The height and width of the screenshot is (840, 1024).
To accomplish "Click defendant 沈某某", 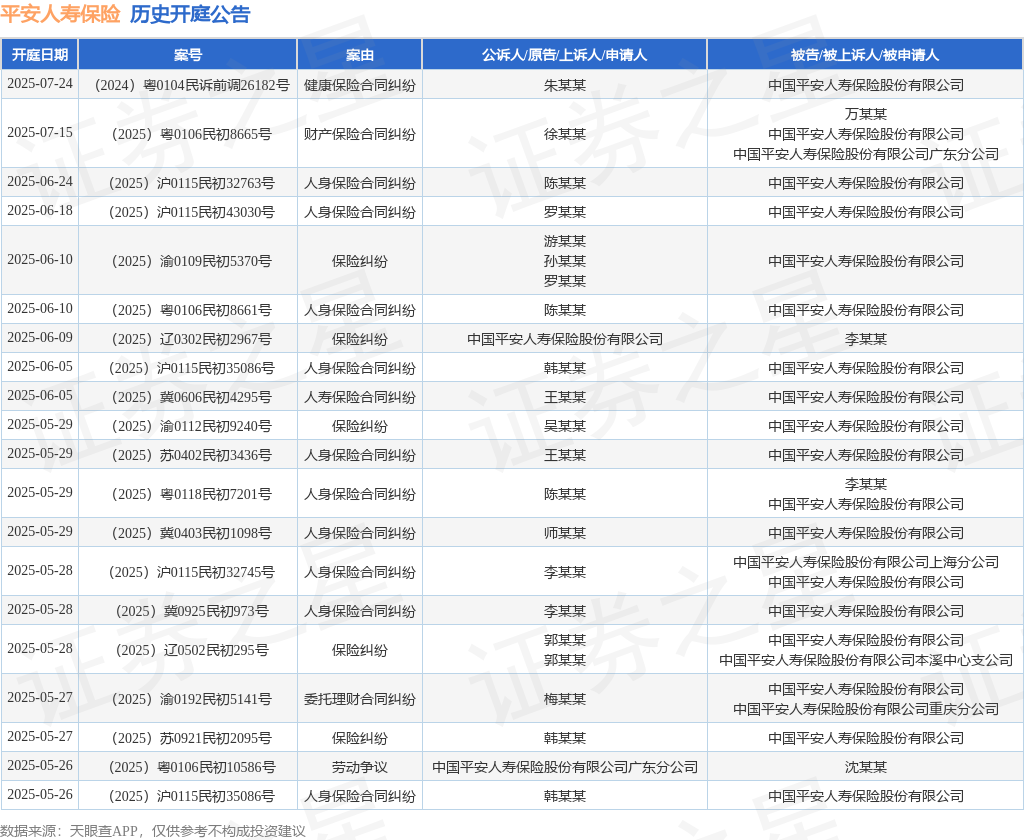I will click(866, 767).
